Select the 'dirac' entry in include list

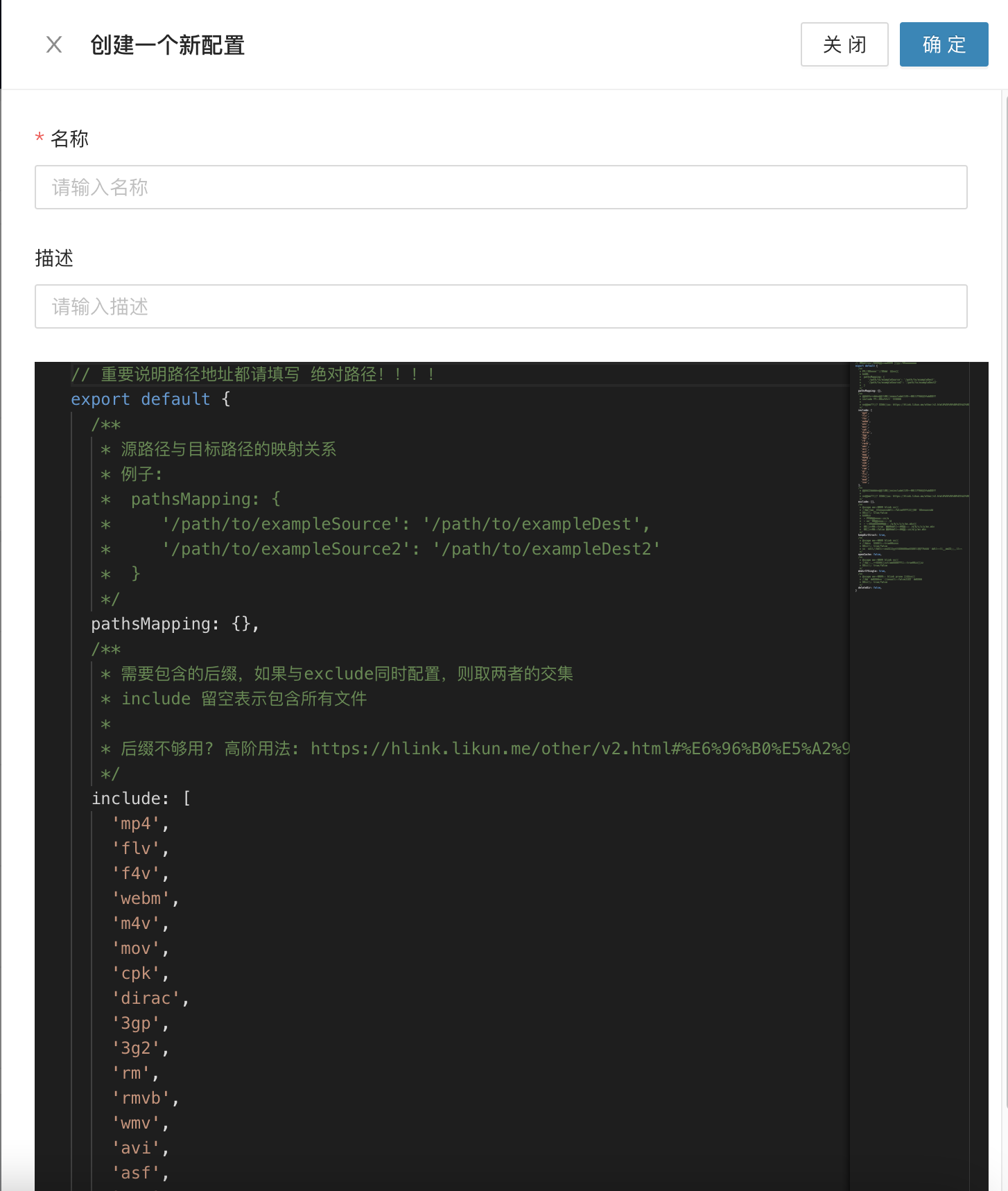click(x=150, y=998)
